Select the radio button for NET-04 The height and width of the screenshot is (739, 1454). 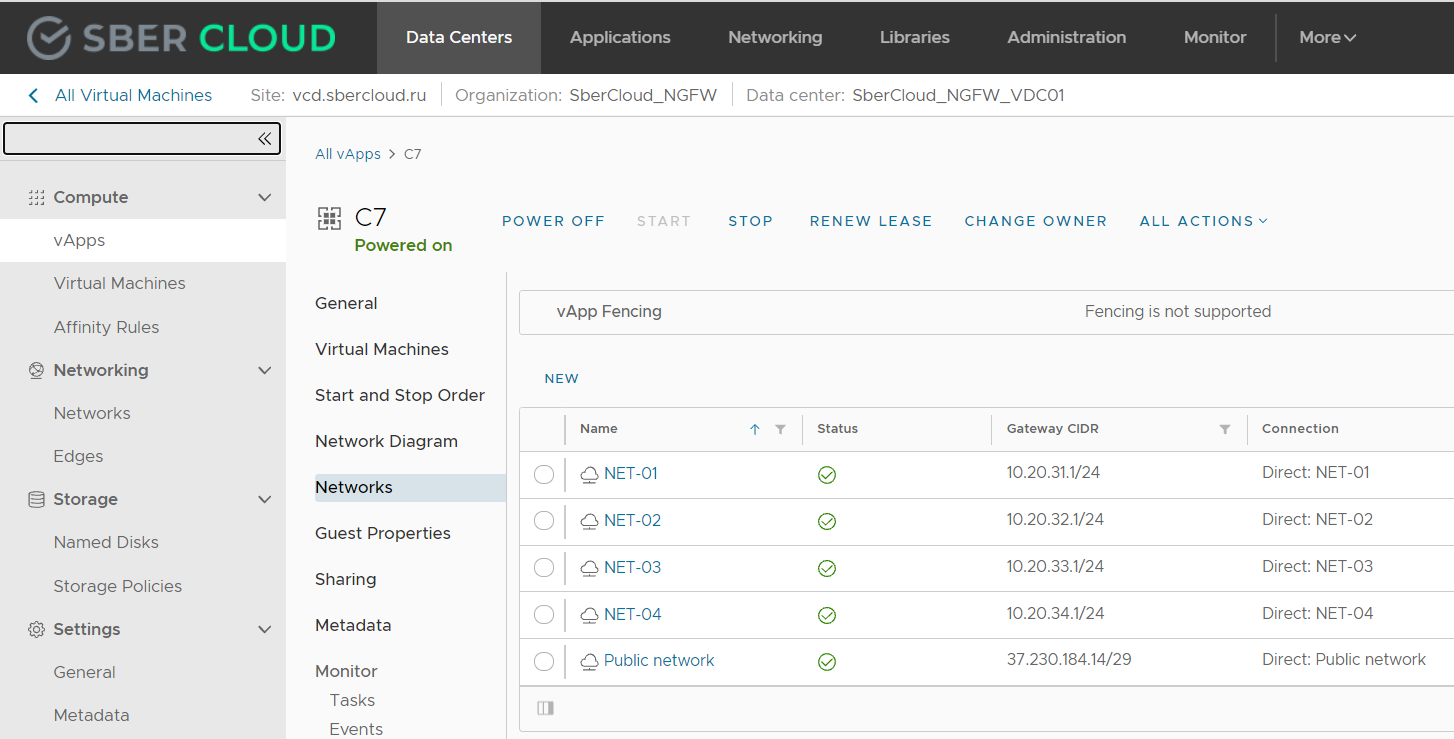[544, 615]
